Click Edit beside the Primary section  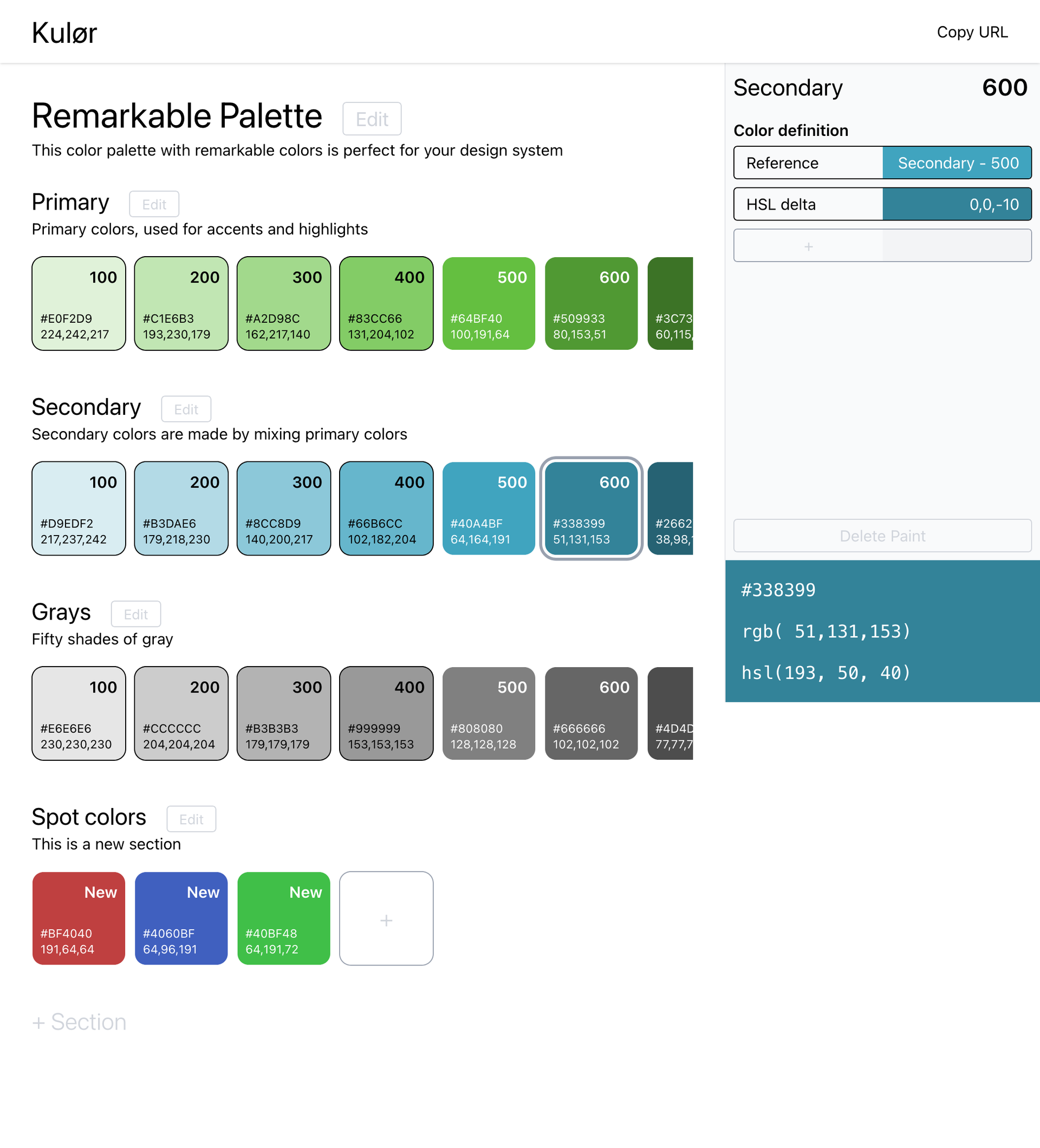click(x=154, y=204)
